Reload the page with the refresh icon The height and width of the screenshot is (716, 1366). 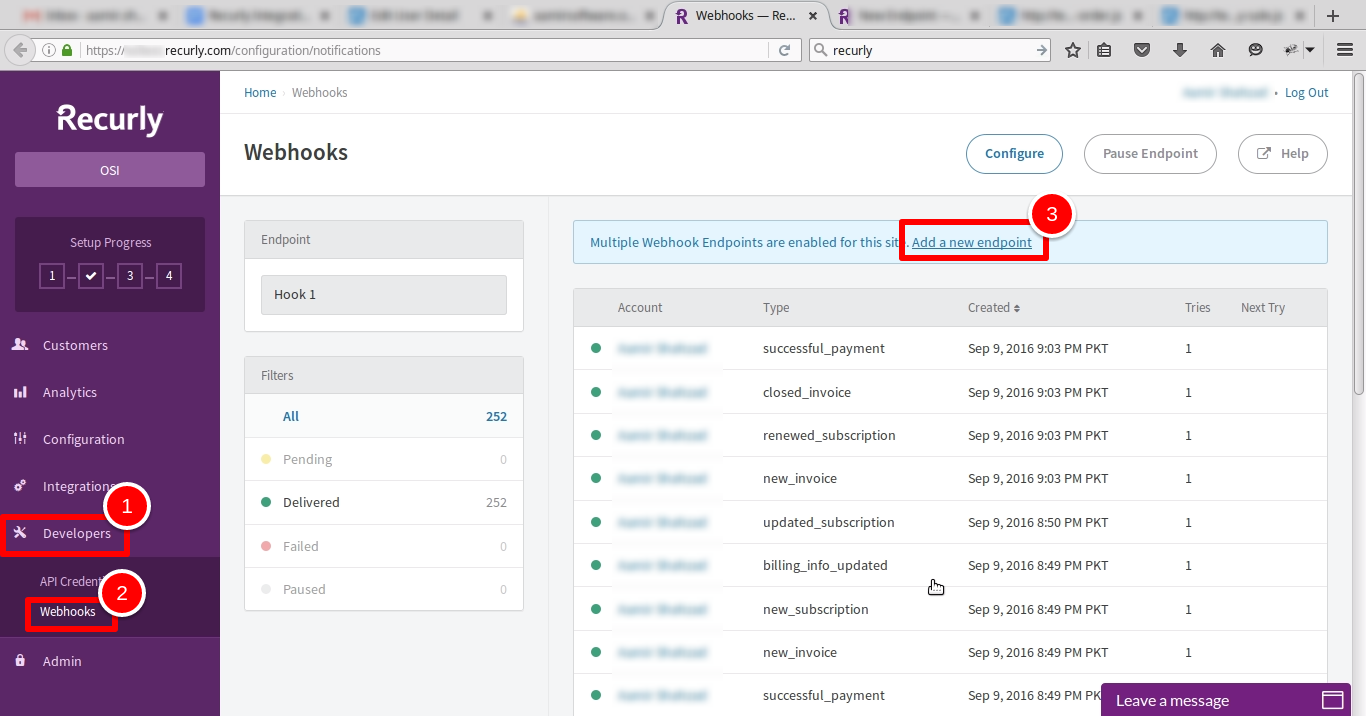tap(785, 50)
